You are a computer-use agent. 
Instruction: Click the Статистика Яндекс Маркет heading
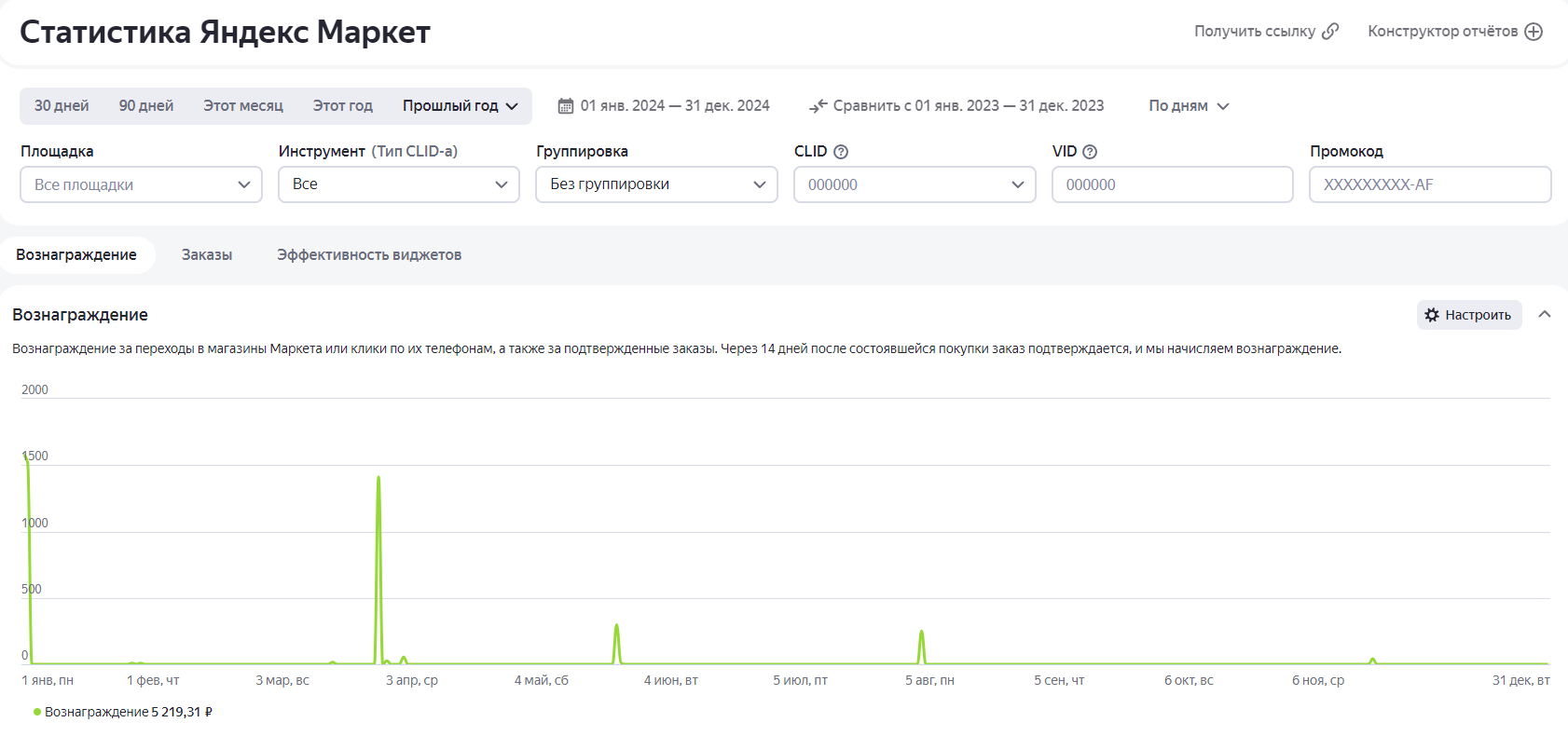(x=225, y=32)
